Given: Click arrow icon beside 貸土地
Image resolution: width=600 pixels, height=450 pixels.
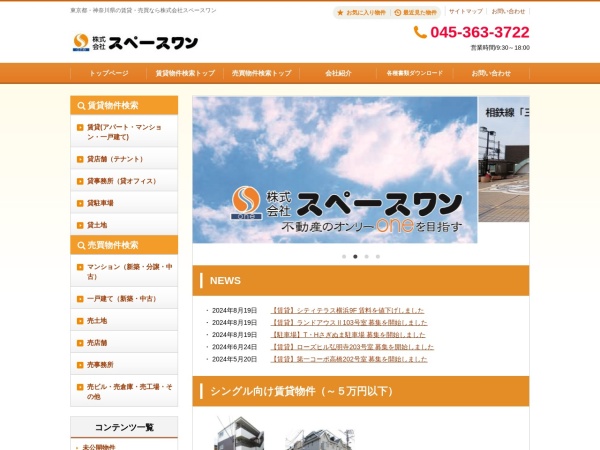Looking at the screenshot, I should click(x=80, y=225).
